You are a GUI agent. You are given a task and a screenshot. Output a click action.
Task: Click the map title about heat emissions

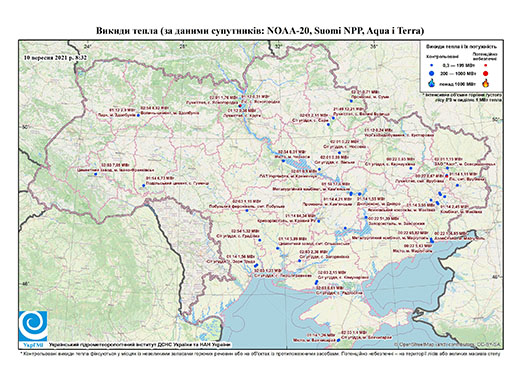point(260,31)
